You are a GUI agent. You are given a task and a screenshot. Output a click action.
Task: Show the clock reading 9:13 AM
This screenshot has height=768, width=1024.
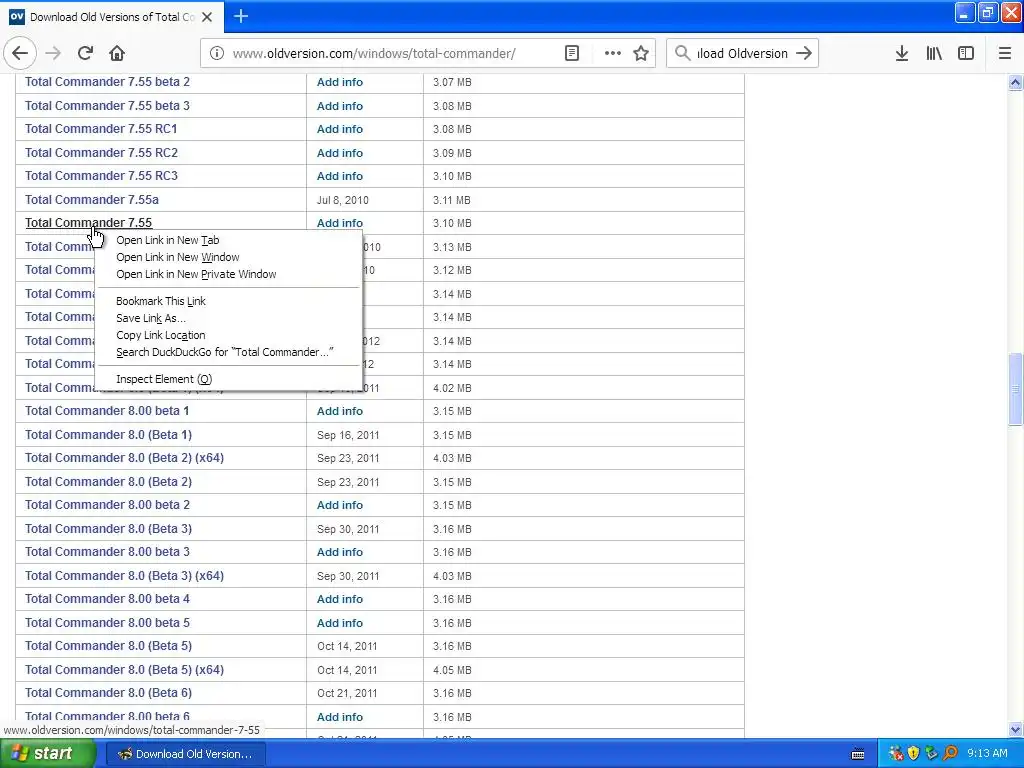(x=987, y=754)
